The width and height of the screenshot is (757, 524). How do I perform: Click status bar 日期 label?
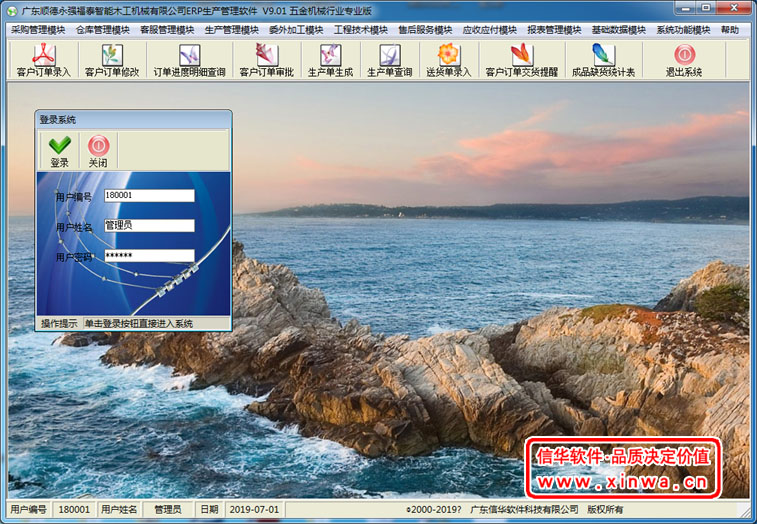pyautogui.click(x=210, y=510)
